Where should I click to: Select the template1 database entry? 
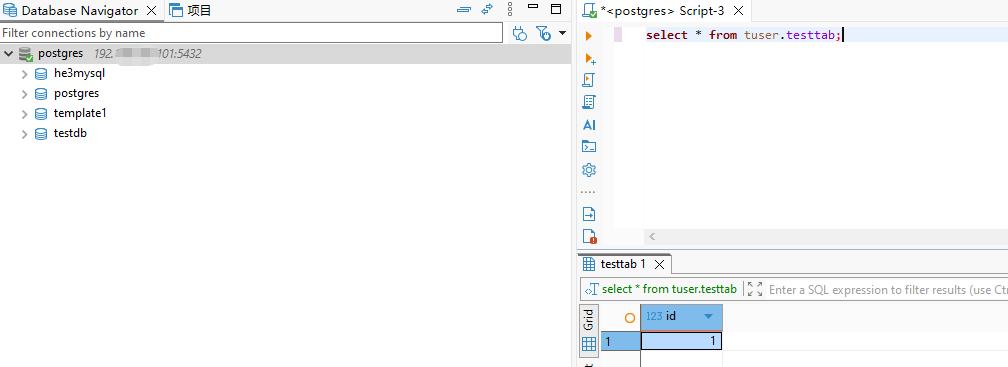80,113
